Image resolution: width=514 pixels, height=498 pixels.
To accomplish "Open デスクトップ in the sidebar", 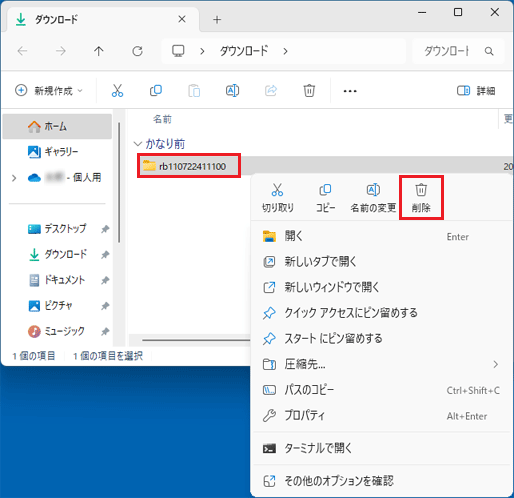I will [x=57, y=229].
